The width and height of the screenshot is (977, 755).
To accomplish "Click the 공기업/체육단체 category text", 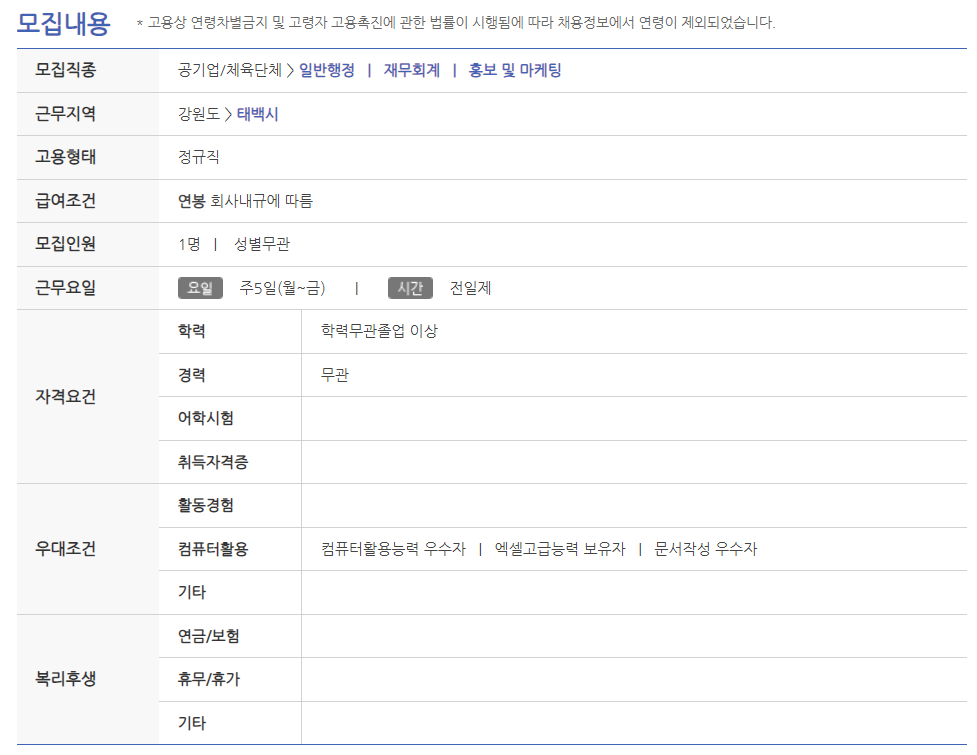I will (x=229, y=71).
